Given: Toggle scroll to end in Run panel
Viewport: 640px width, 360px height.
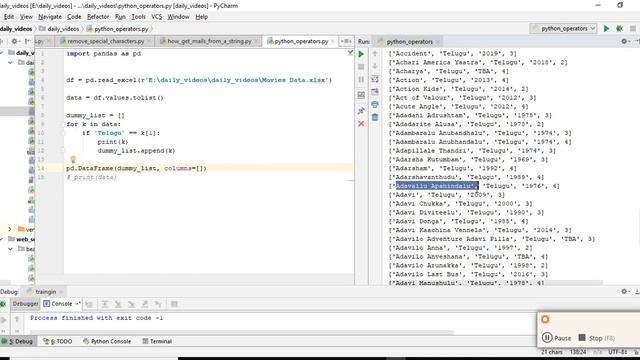Looking at the screenshot, I should (375, 92).
